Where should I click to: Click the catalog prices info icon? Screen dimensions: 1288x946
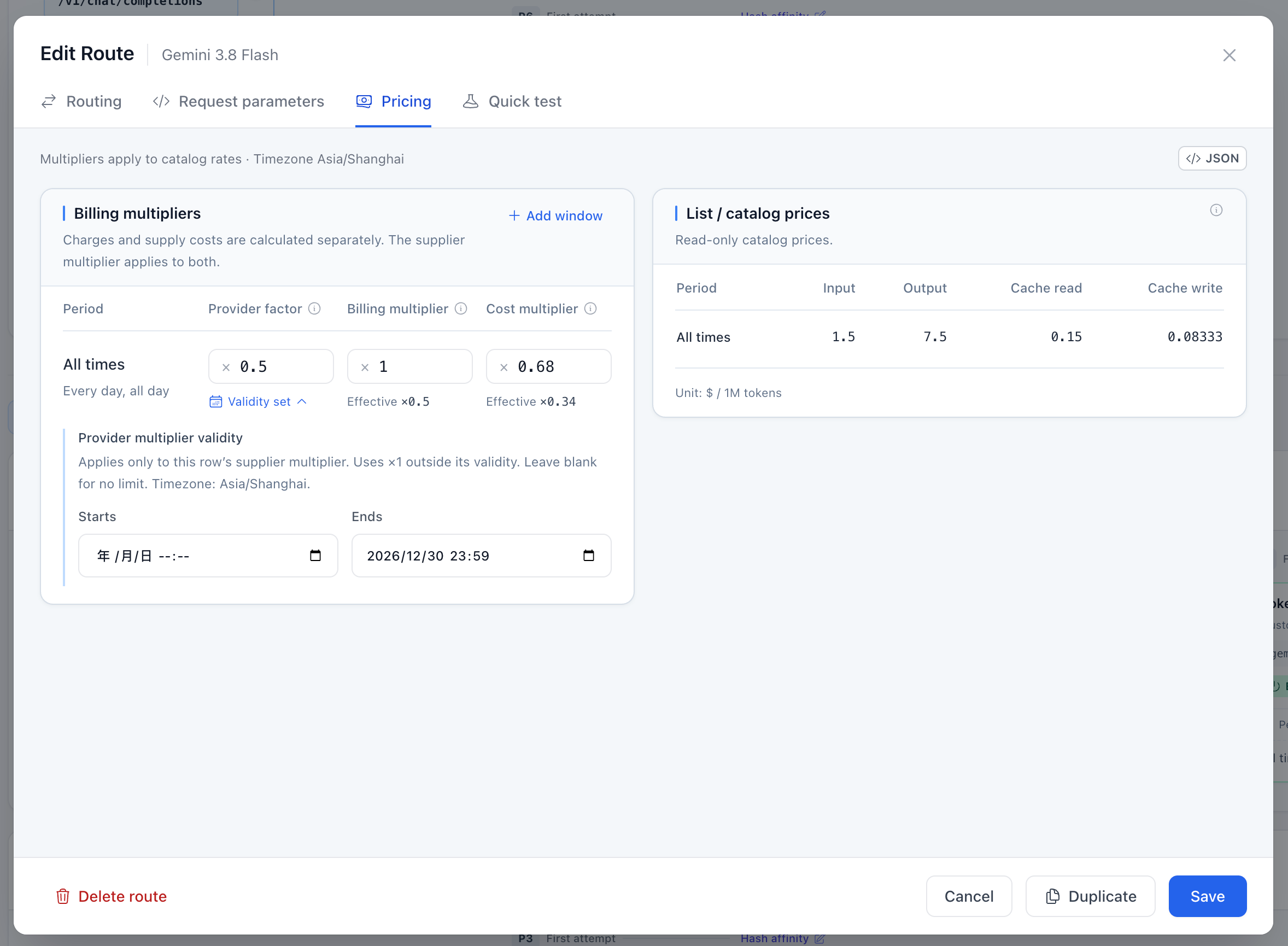click(1216, 210)
